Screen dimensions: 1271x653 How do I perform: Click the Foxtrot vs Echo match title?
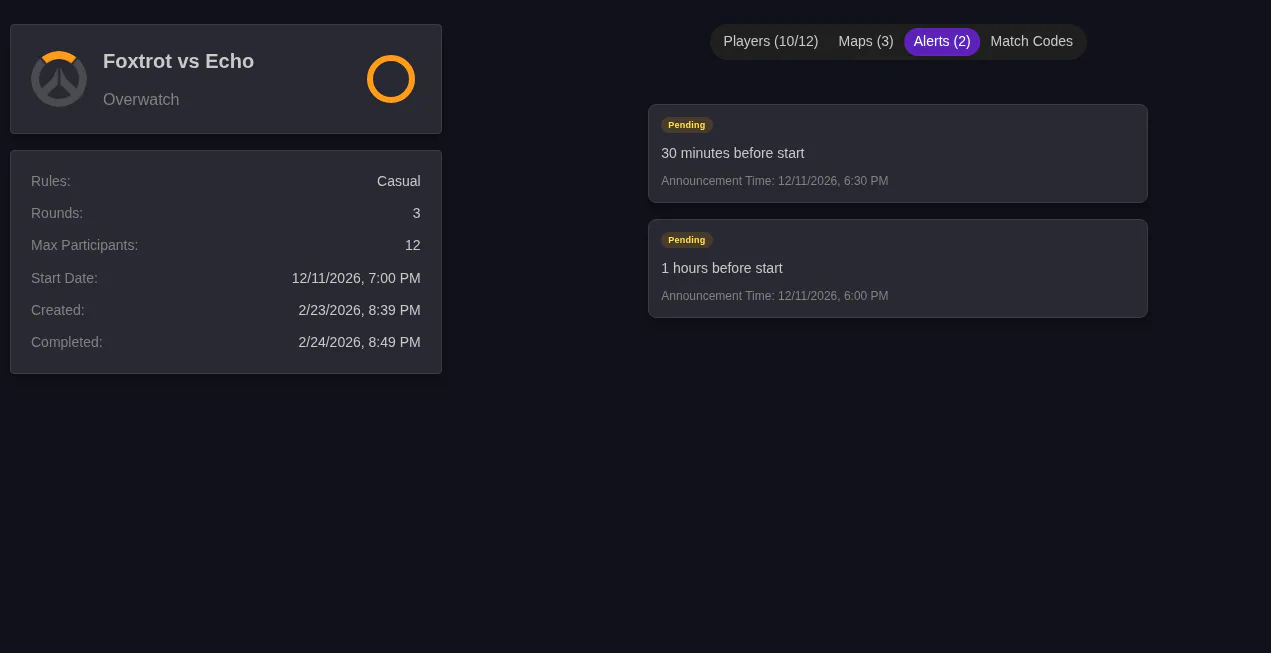(178, 61)
